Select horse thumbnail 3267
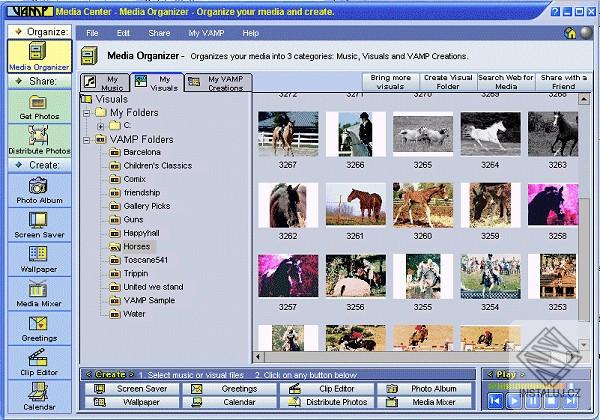This screenshot has width=600, height=420. [288, 134]
